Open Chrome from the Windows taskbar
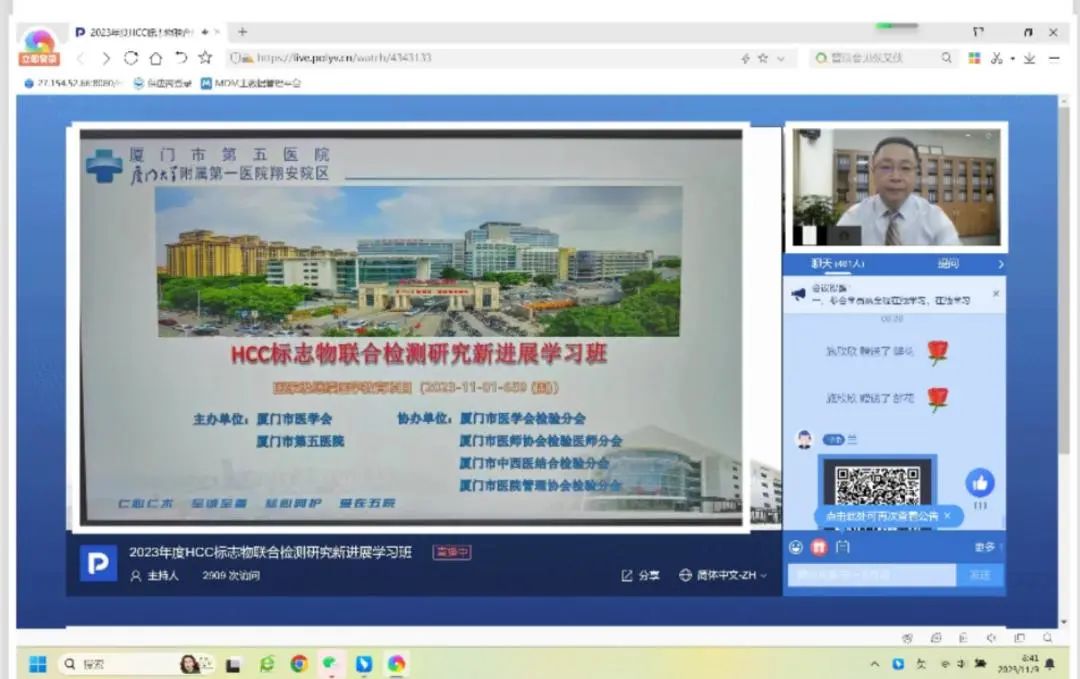 tap(298, 663)
